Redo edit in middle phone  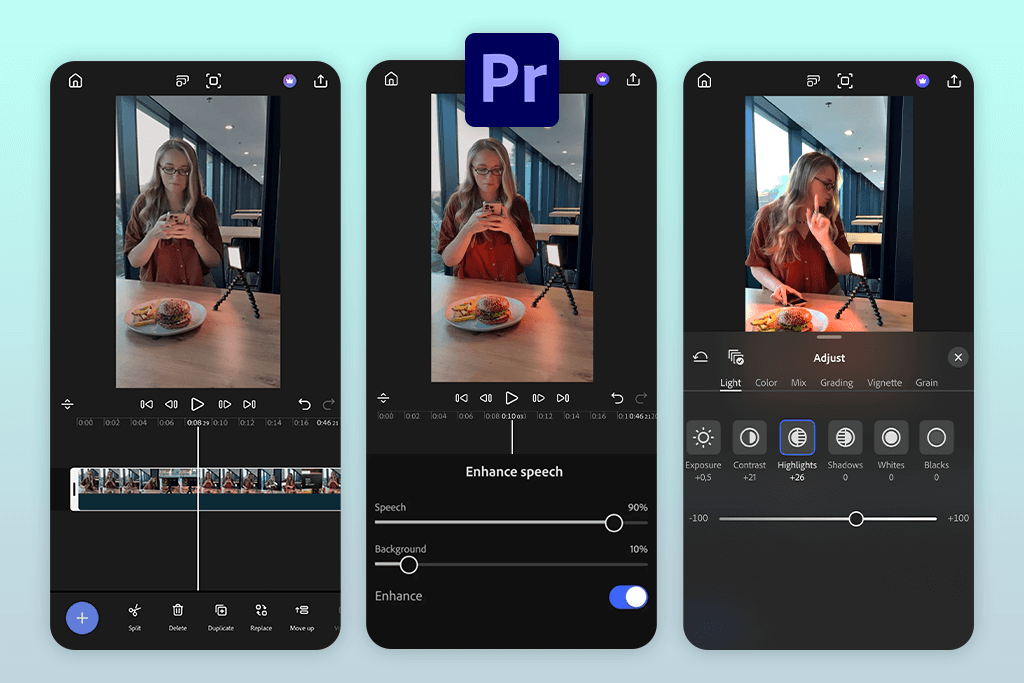coord(641,398)
